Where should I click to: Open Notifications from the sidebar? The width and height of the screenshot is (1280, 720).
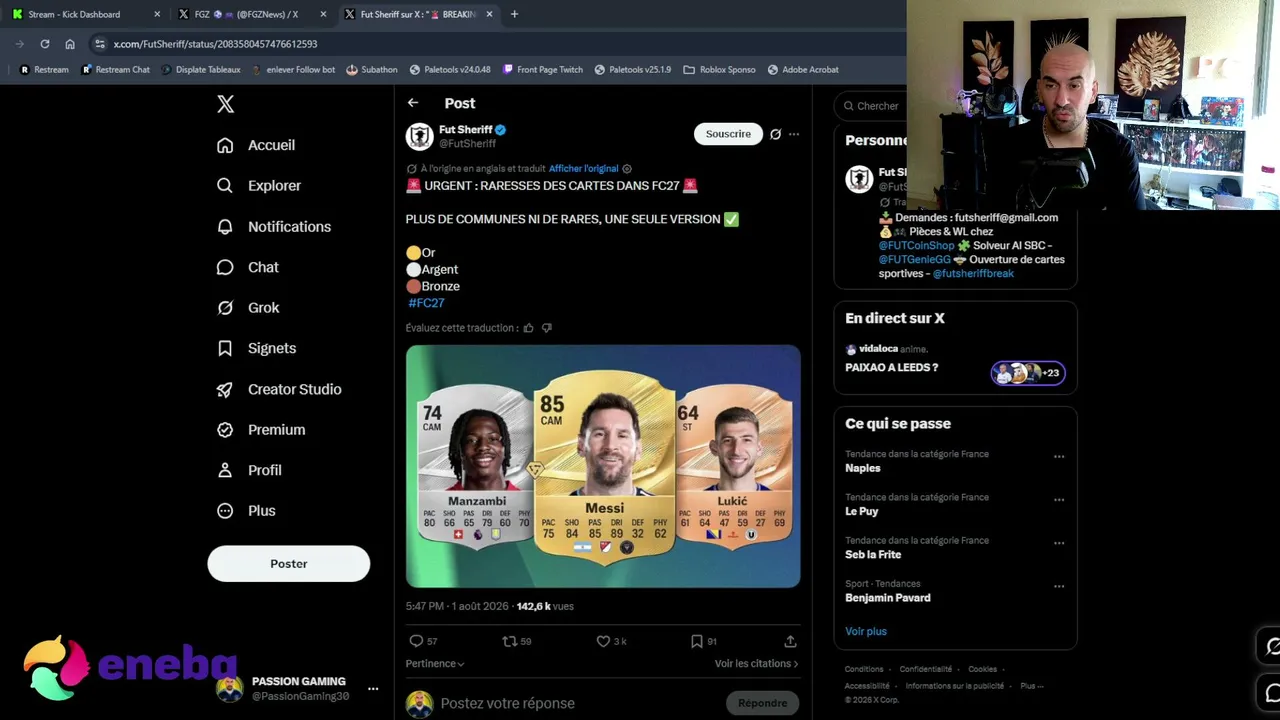tap(274, 227)
